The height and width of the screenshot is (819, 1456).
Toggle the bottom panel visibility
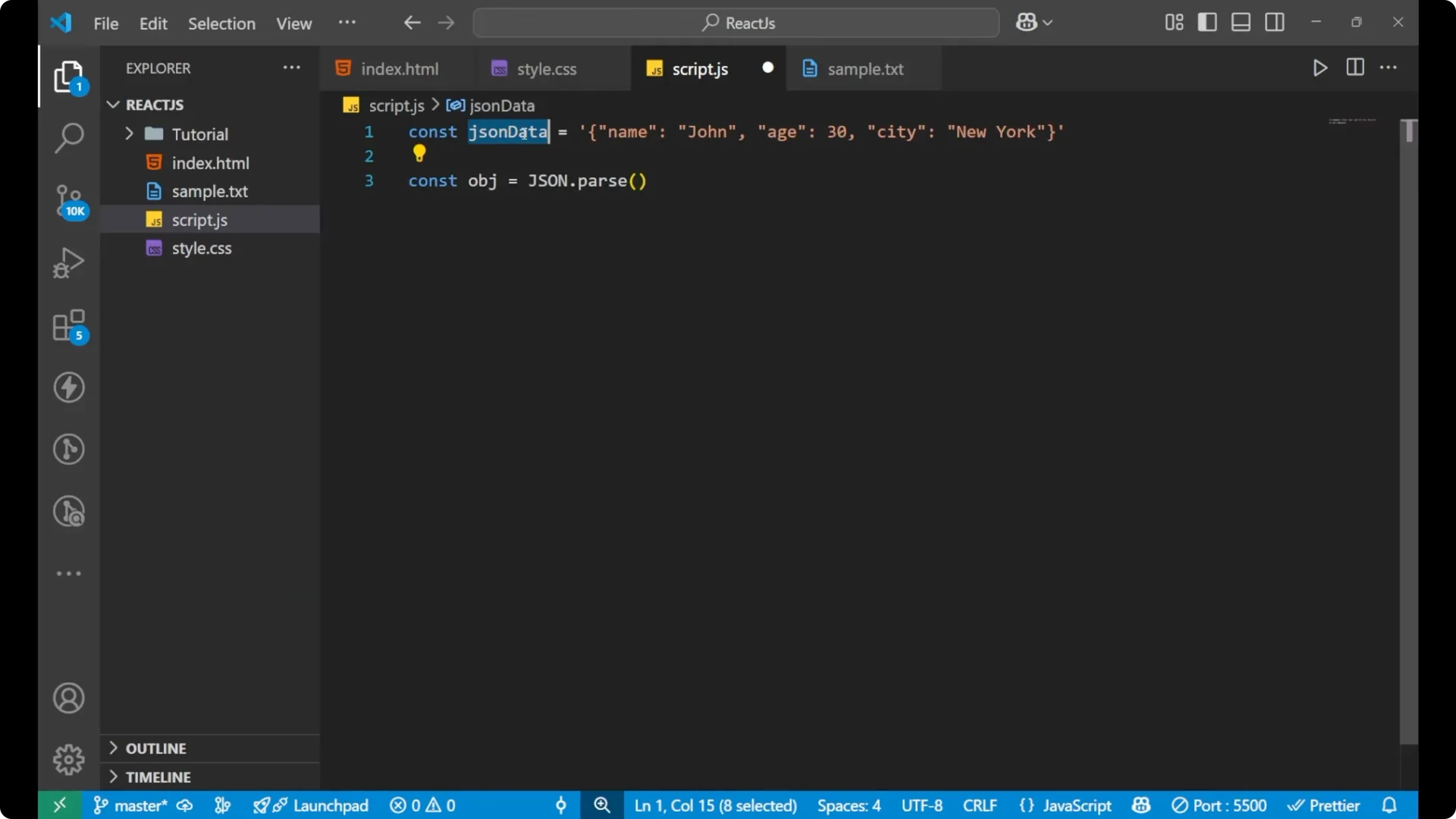point(1241,22)
